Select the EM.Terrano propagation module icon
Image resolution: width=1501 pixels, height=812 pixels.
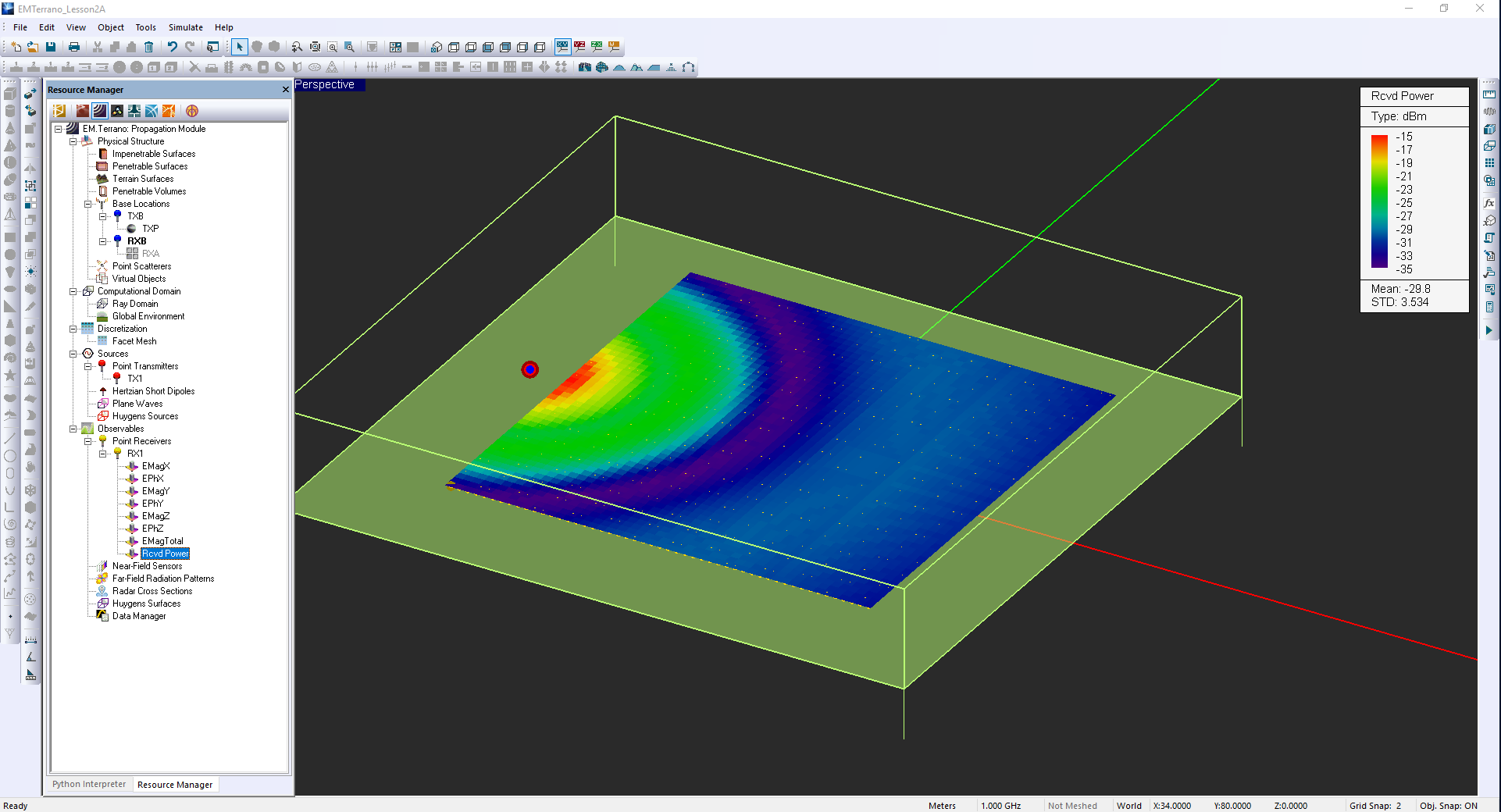point(100,111)
